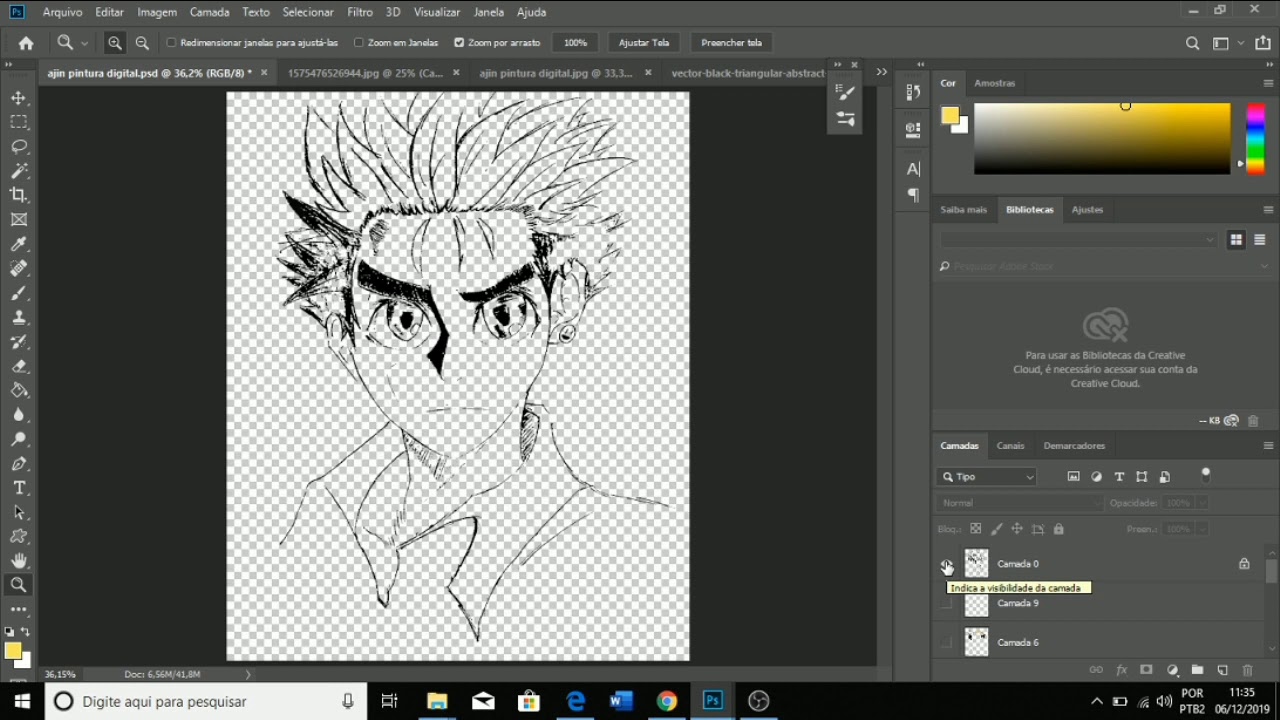
Task: Choose the Zoom In mode icon
Action: coord(115,43)
